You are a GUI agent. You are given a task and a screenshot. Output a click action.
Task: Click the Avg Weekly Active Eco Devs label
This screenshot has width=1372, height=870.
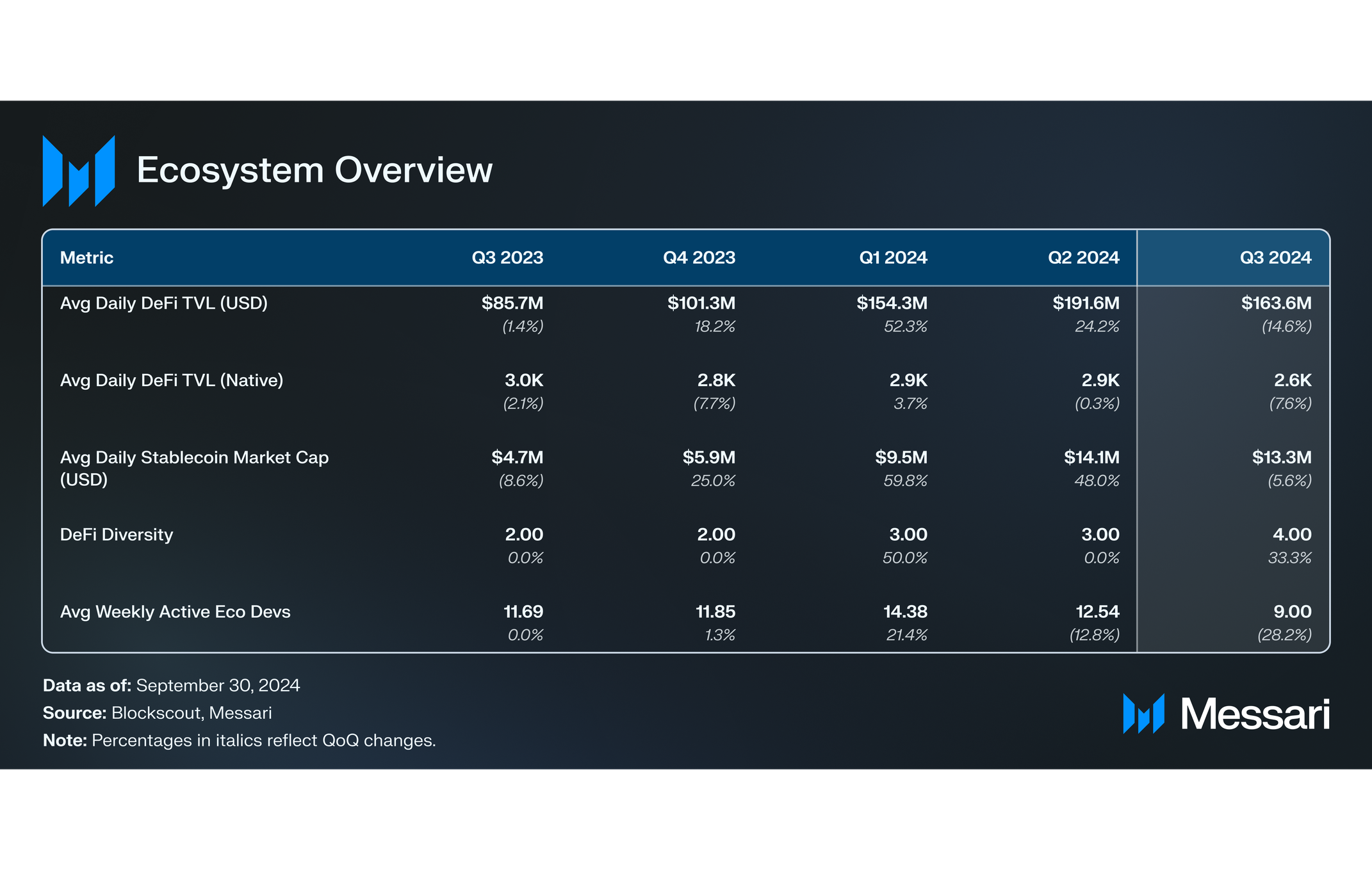175,612
